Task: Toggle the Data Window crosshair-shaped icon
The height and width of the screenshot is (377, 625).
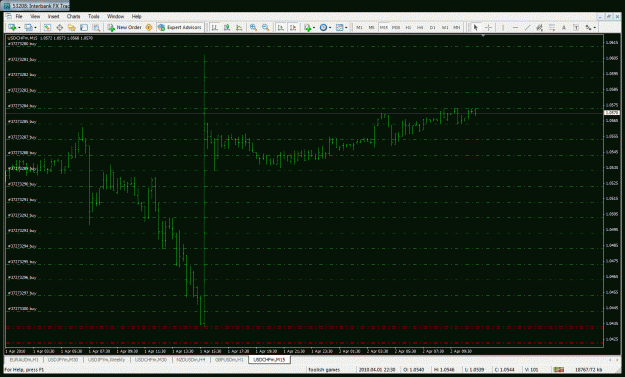Action: coord(59,27)
